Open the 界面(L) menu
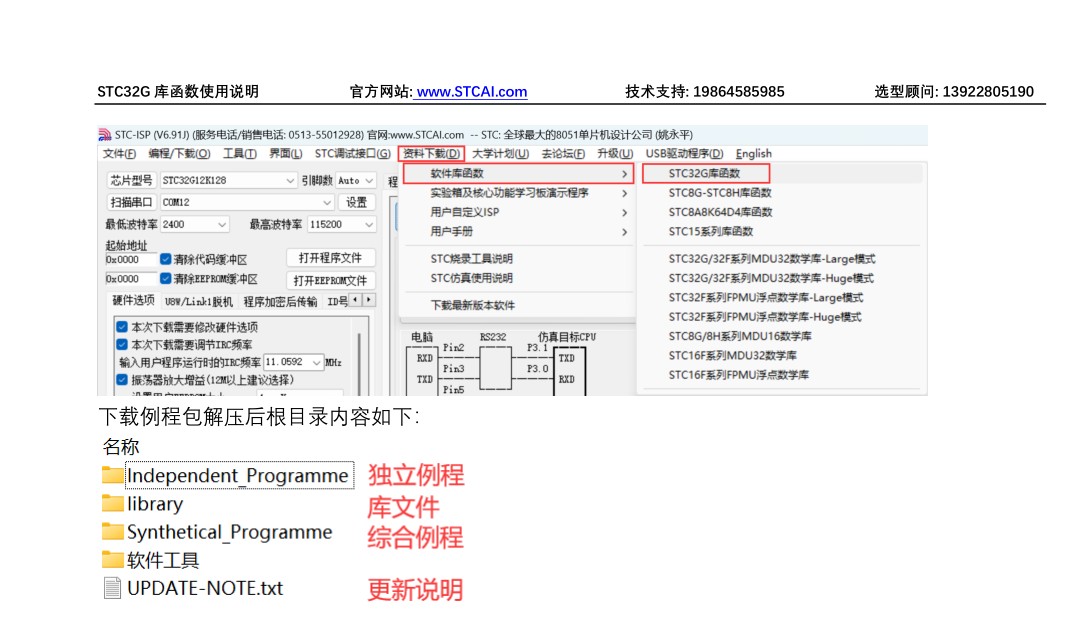This screenshot has width=1079, height=630. (286, 153)
